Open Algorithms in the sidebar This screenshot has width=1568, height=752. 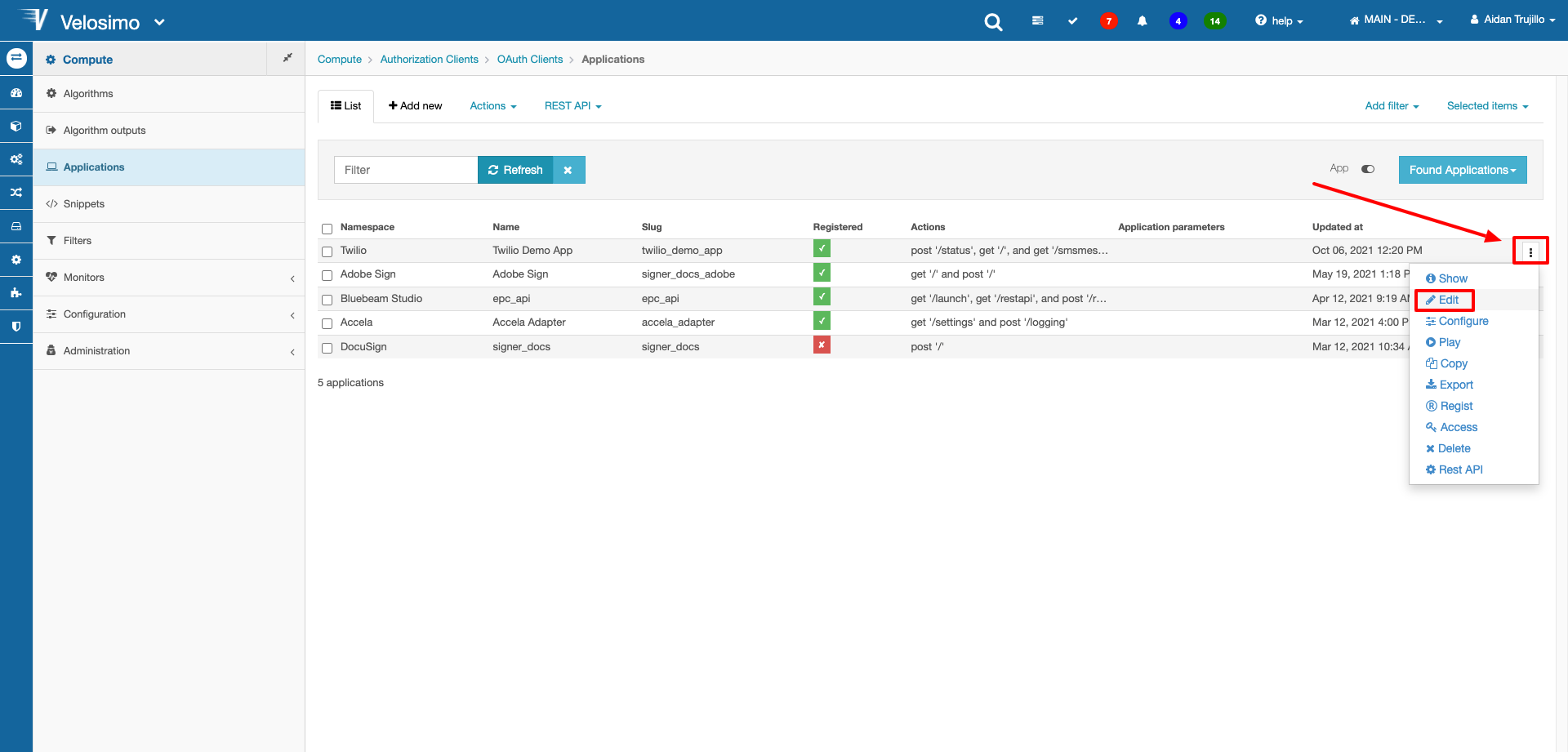[x=169, y=94]
